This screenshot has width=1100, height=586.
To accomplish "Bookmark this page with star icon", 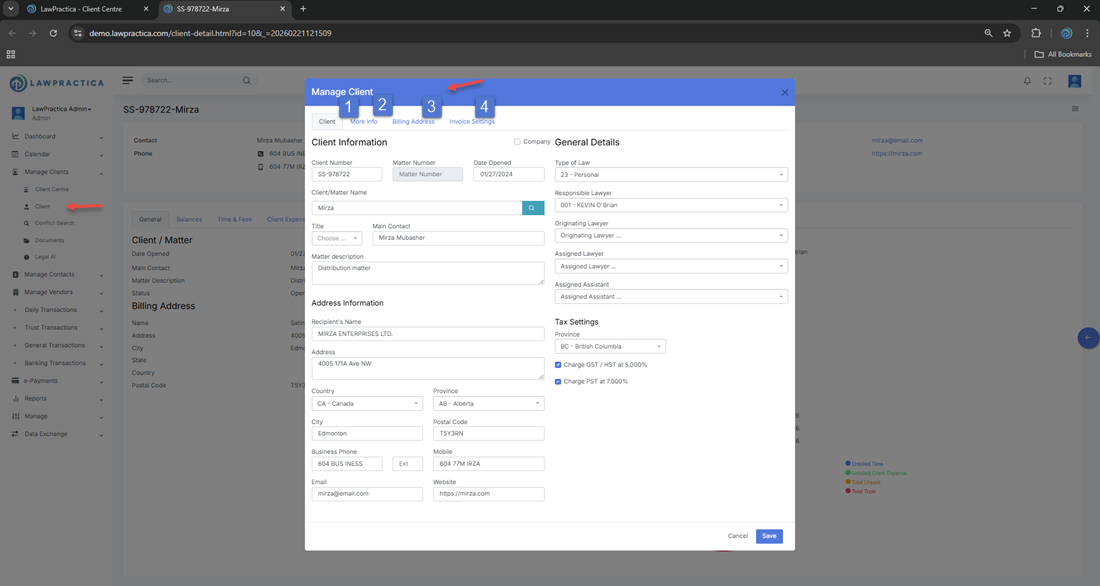I will (1007, 33).
